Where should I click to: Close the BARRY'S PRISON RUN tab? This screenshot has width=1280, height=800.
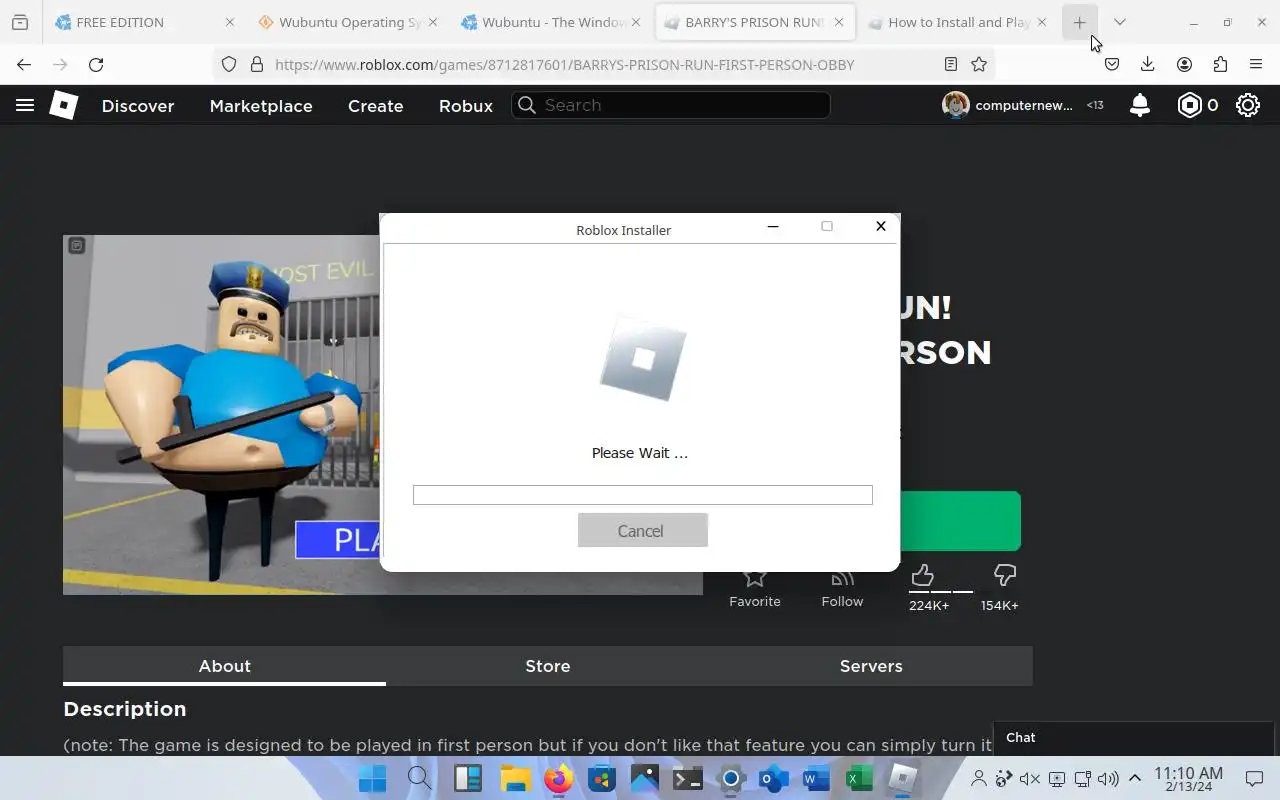coord(838,22)
